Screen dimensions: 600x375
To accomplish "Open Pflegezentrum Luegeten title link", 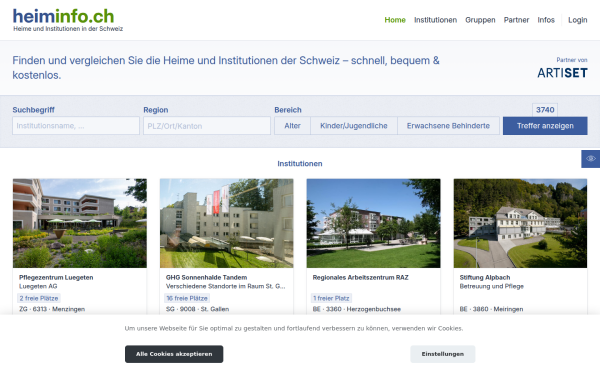I will [x=56, y=277].
